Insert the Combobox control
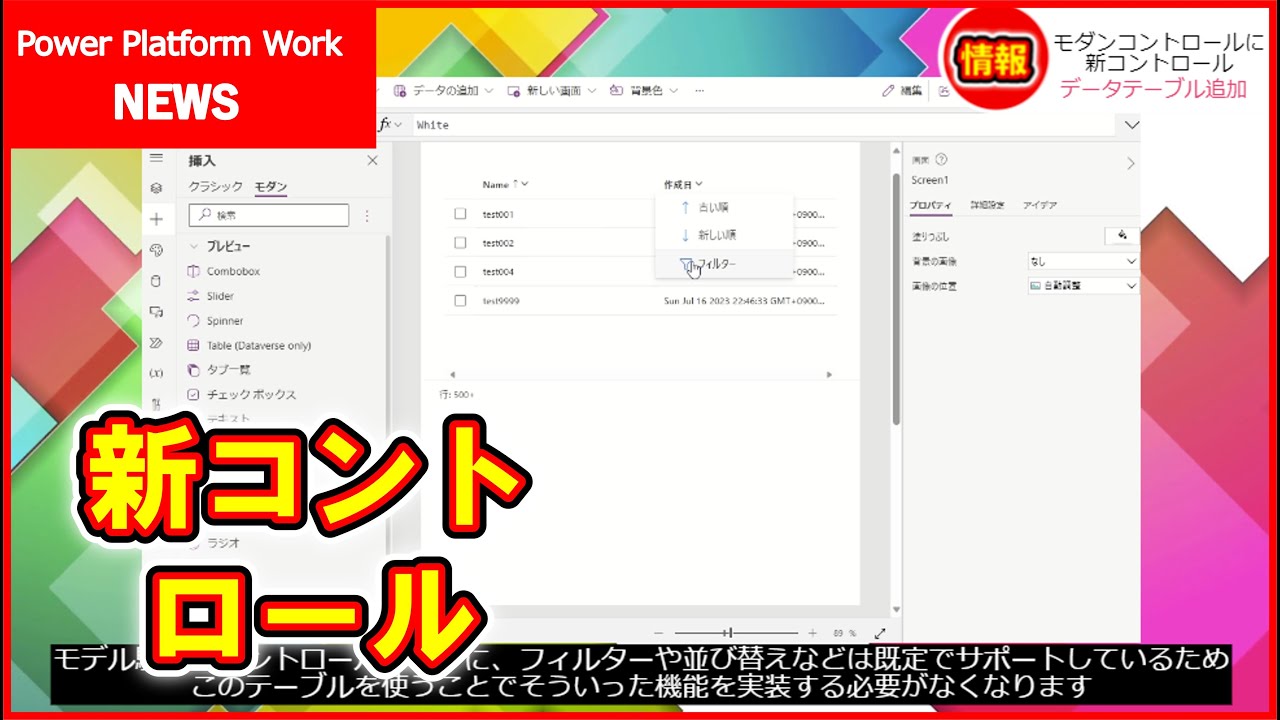Viewport: 1280px width, 720px height. [233, 271]
